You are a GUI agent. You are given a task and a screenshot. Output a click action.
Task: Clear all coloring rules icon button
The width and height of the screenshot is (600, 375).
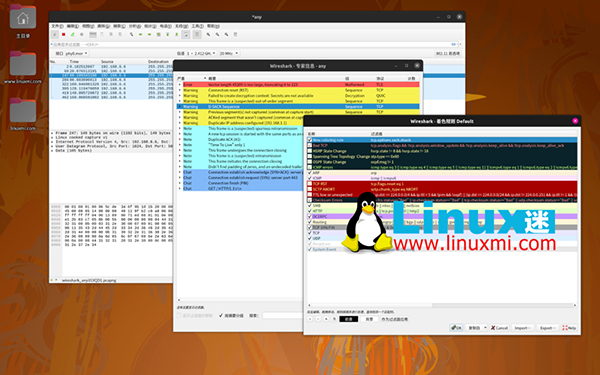(x=334, y=319)
